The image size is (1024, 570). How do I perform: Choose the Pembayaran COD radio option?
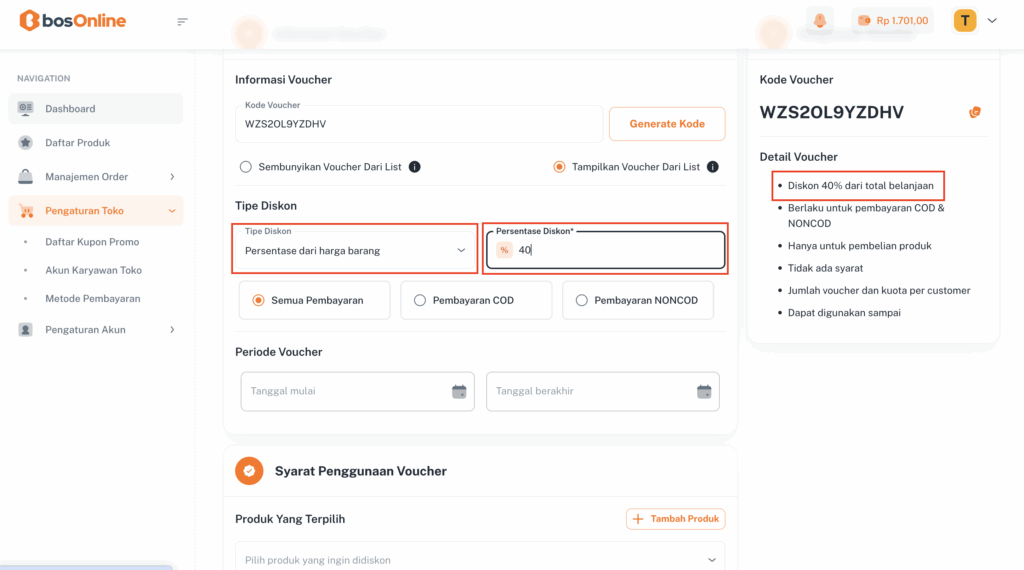[x=420, y=300]
